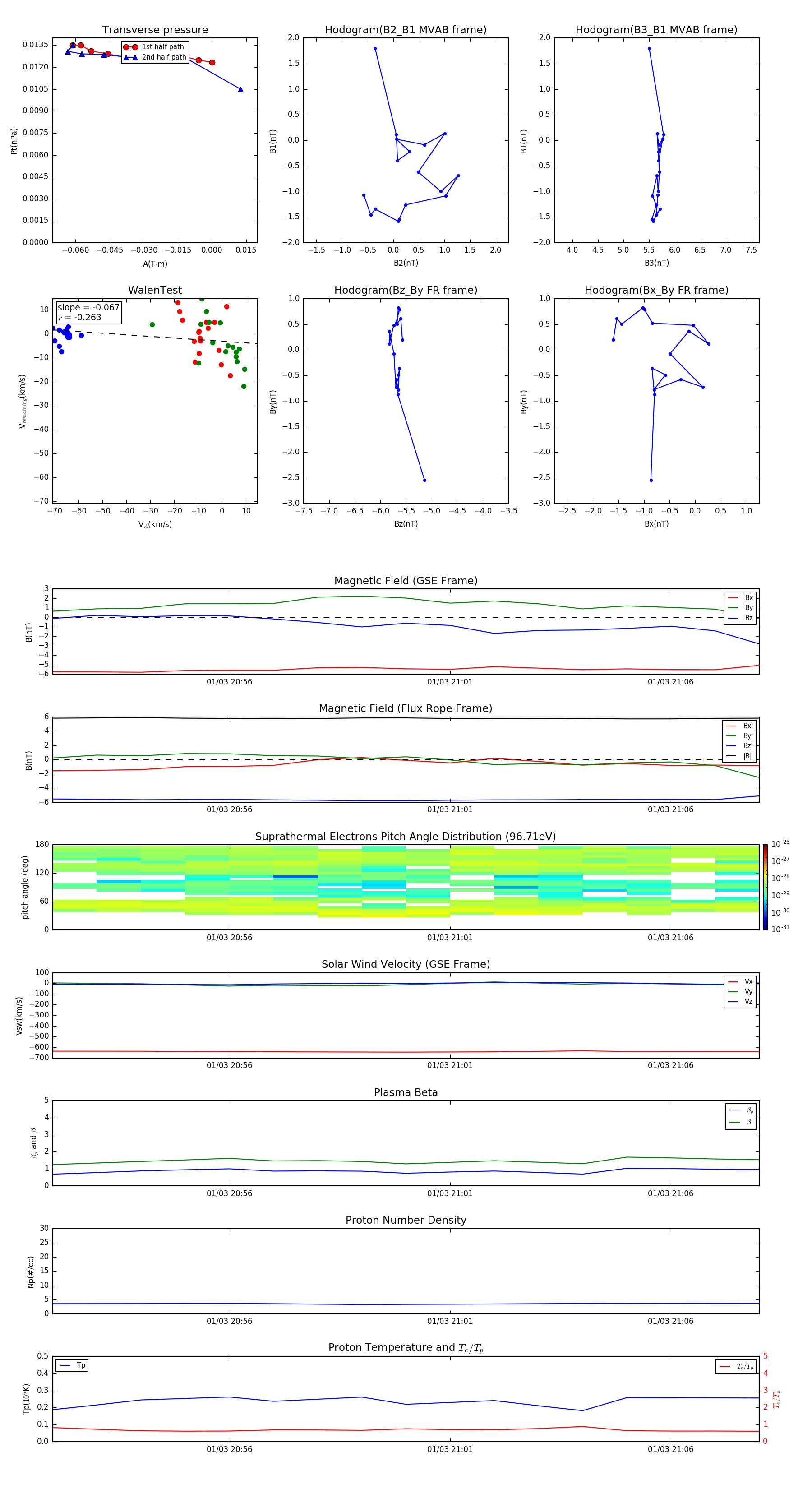The height and width of the screenshot is (1489, 812).
Task: Click the 'B3(nT)' x-axis label
Action: pyautogui.click(x=656, y=263)
